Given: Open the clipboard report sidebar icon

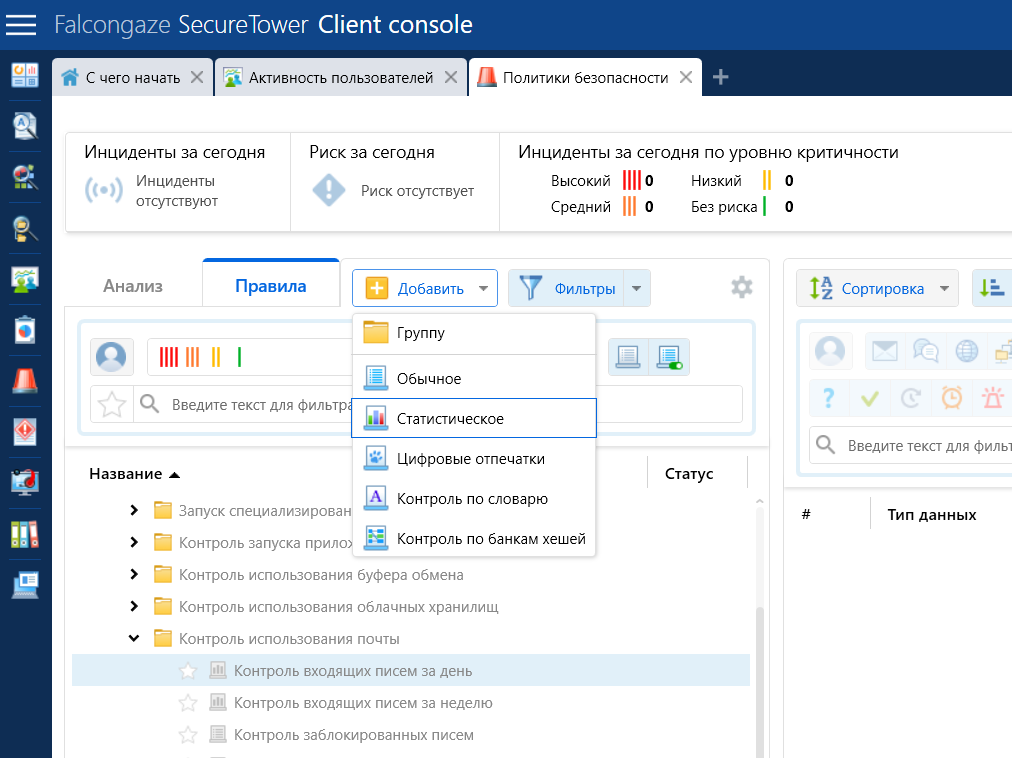Looking at the screenshot, I should point(25,330).
